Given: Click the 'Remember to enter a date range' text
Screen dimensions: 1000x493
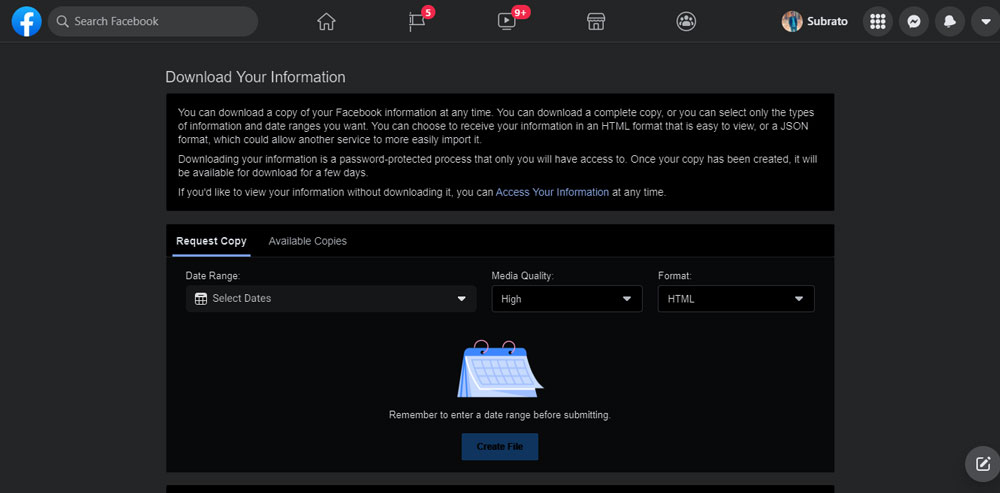Looking at the screenshot, I should [x=500, y=415].
